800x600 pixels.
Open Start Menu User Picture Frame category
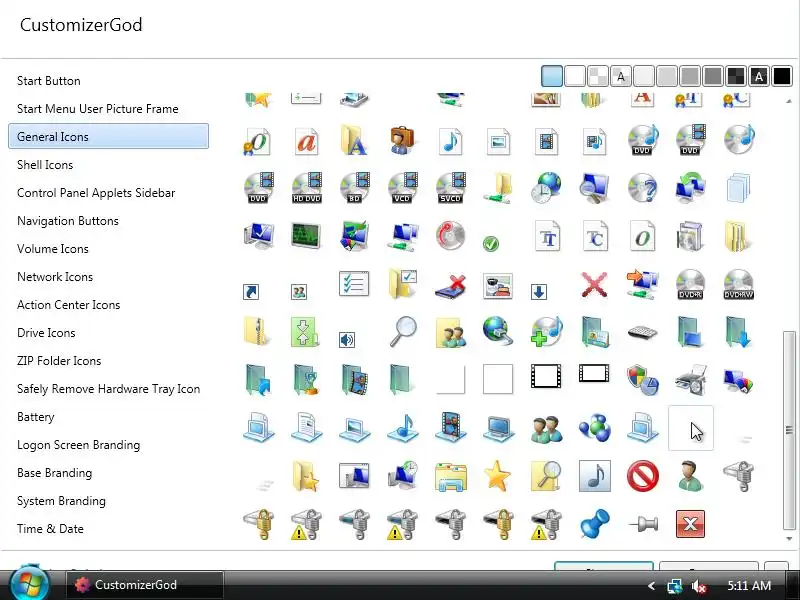pyautogui.click(x=108, y=109)
